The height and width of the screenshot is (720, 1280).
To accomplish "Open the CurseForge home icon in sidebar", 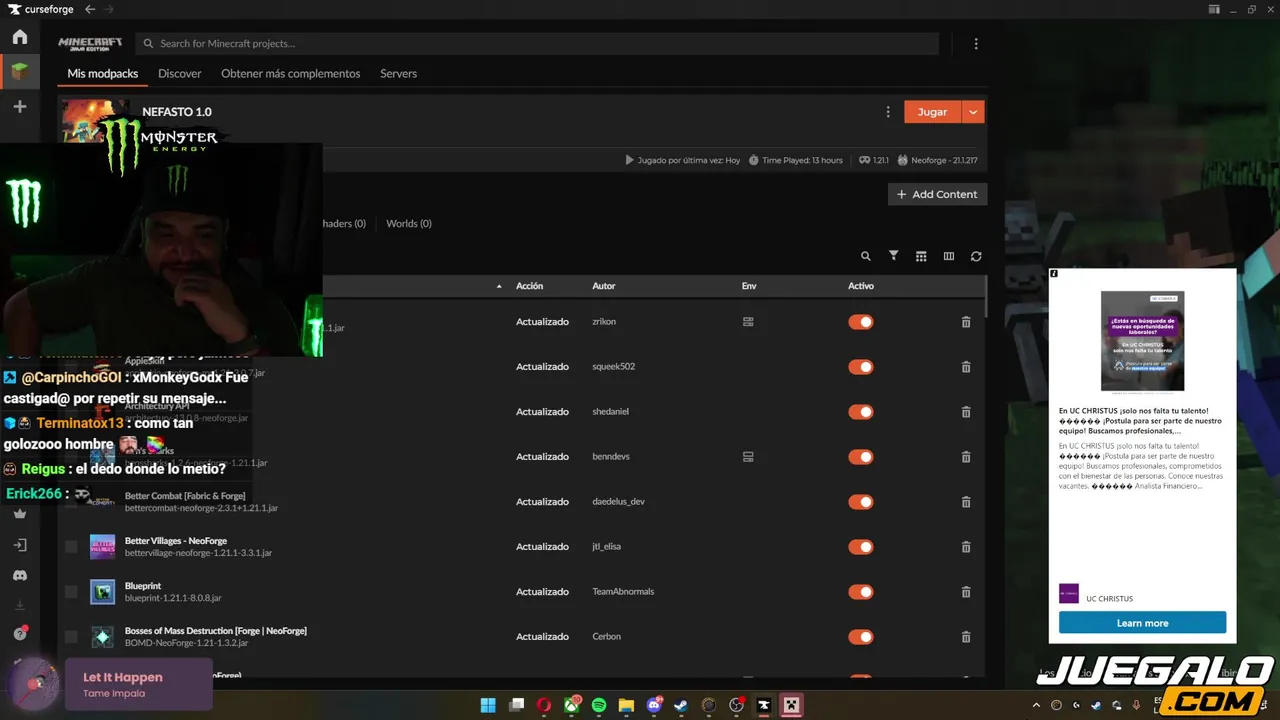I will pos(20,37).
